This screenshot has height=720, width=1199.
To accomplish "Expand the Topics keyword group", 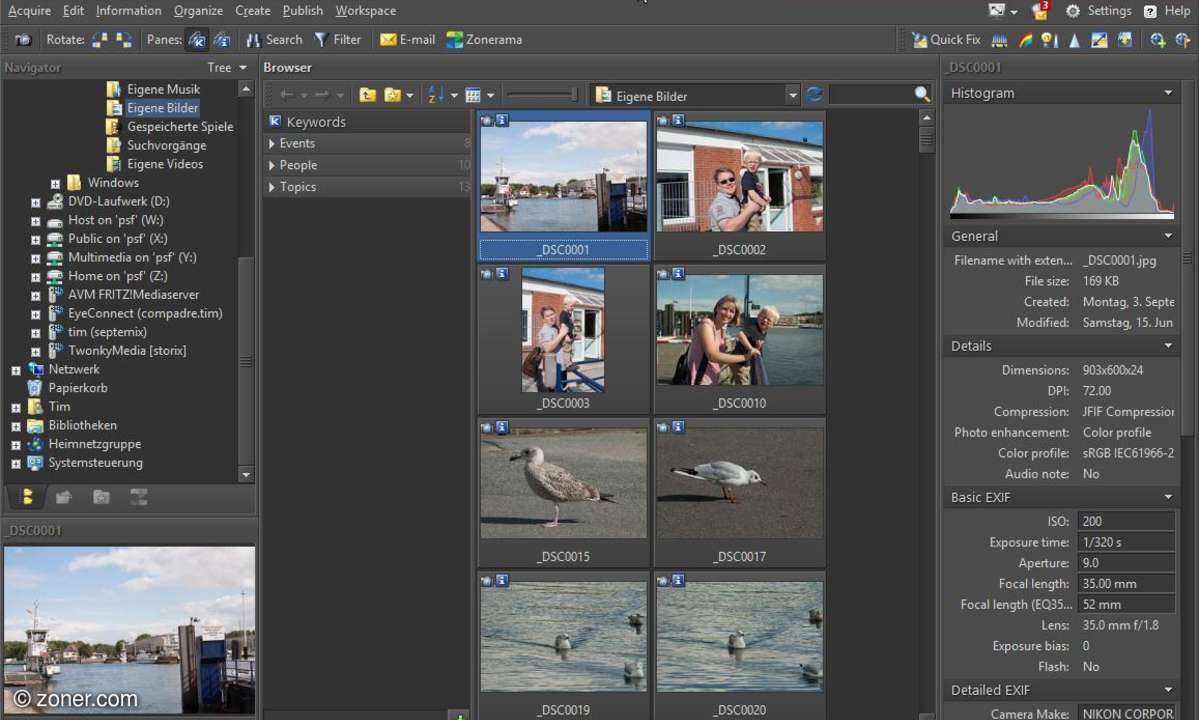I will 271,186.
